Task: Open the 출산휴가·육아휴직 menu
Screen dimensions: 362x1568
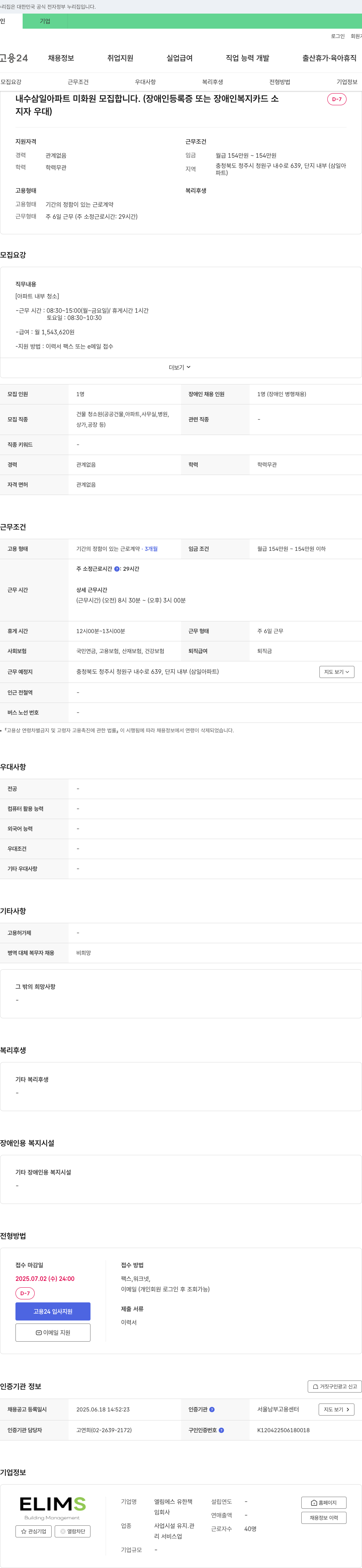Action: (329, 58)
